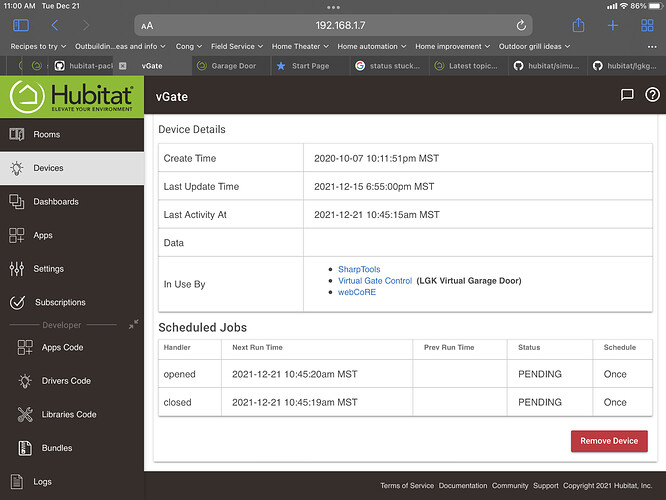Expand Field Service bookmark folder
This screenshot has width=666, height=500.
[237, 46]
